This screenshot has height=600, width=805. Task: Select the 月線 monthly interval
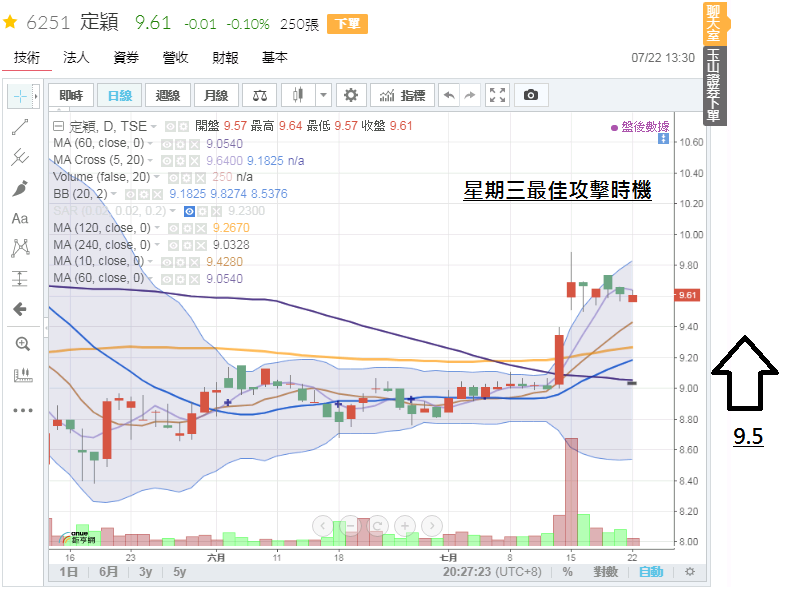point(216,95)
